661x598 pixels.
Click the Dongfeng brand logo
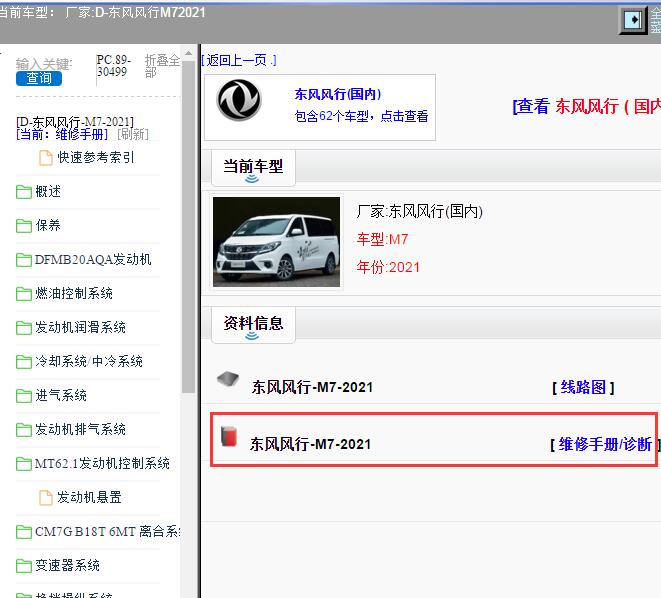(239, 100)
